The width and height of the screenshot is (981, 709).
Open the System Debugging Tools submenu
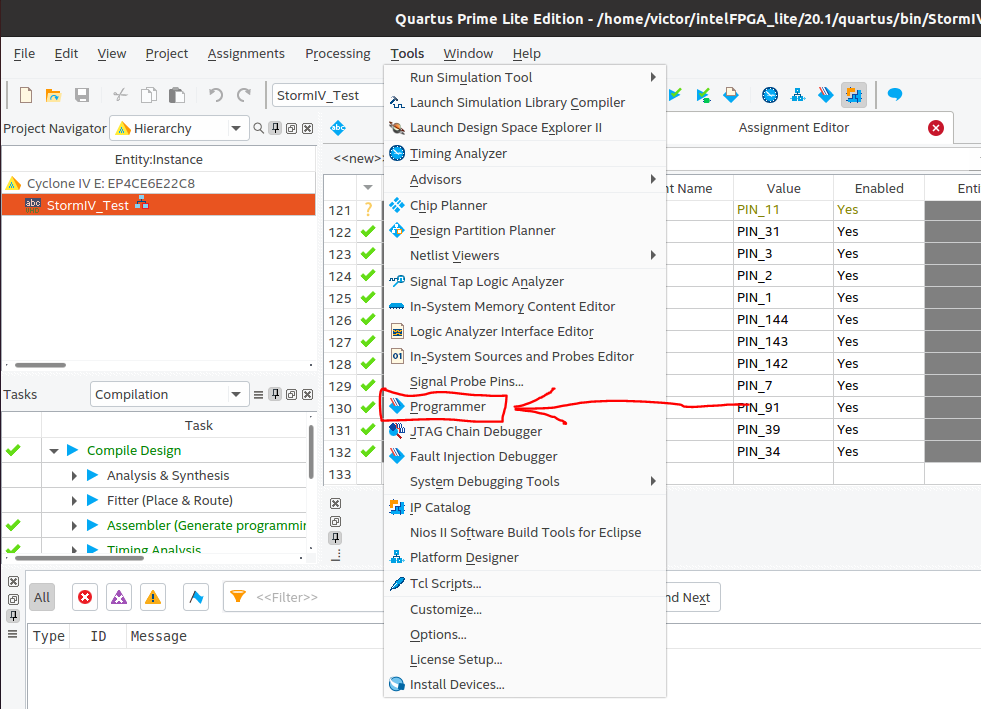pos(524,481)
